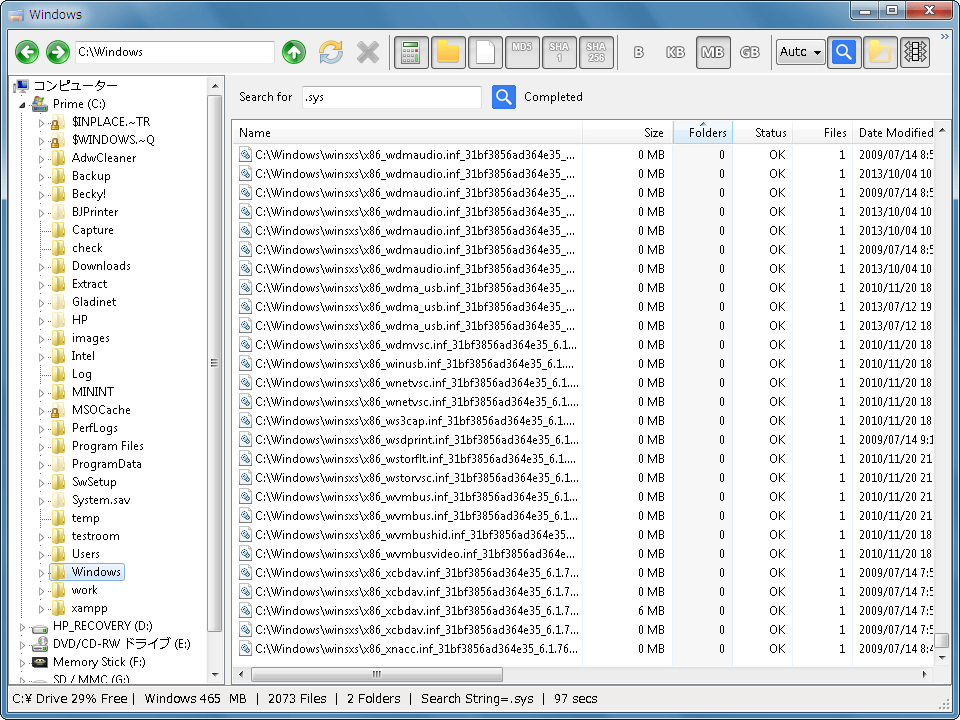The image size is (960, 720).
Task: Expand HP_RECOVERY (D:) drive
Action: click(x=23, y=627)
